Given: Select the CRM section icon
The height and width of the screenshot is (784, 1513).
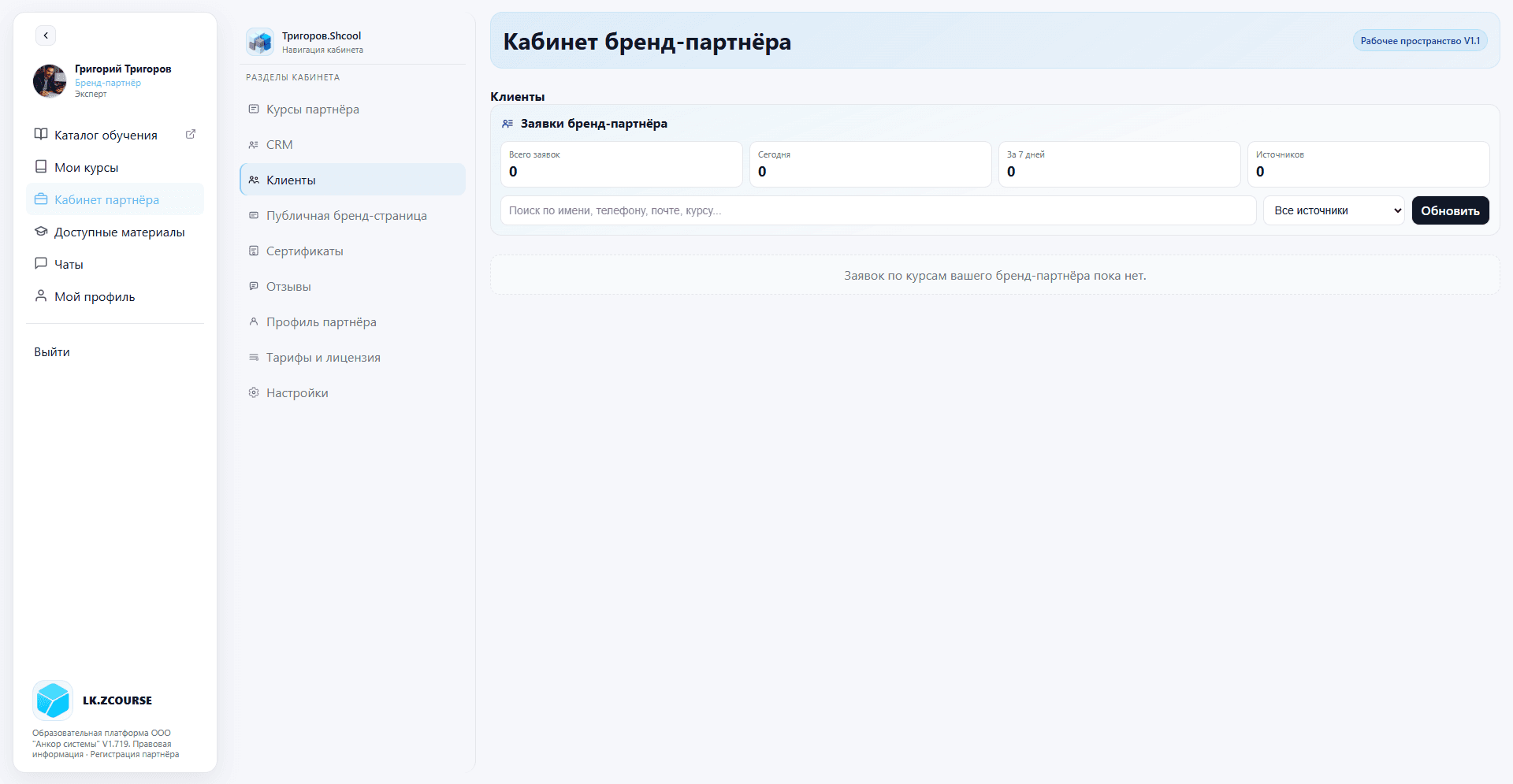Looking at the screenshot, I should click(x=253, y=144).
